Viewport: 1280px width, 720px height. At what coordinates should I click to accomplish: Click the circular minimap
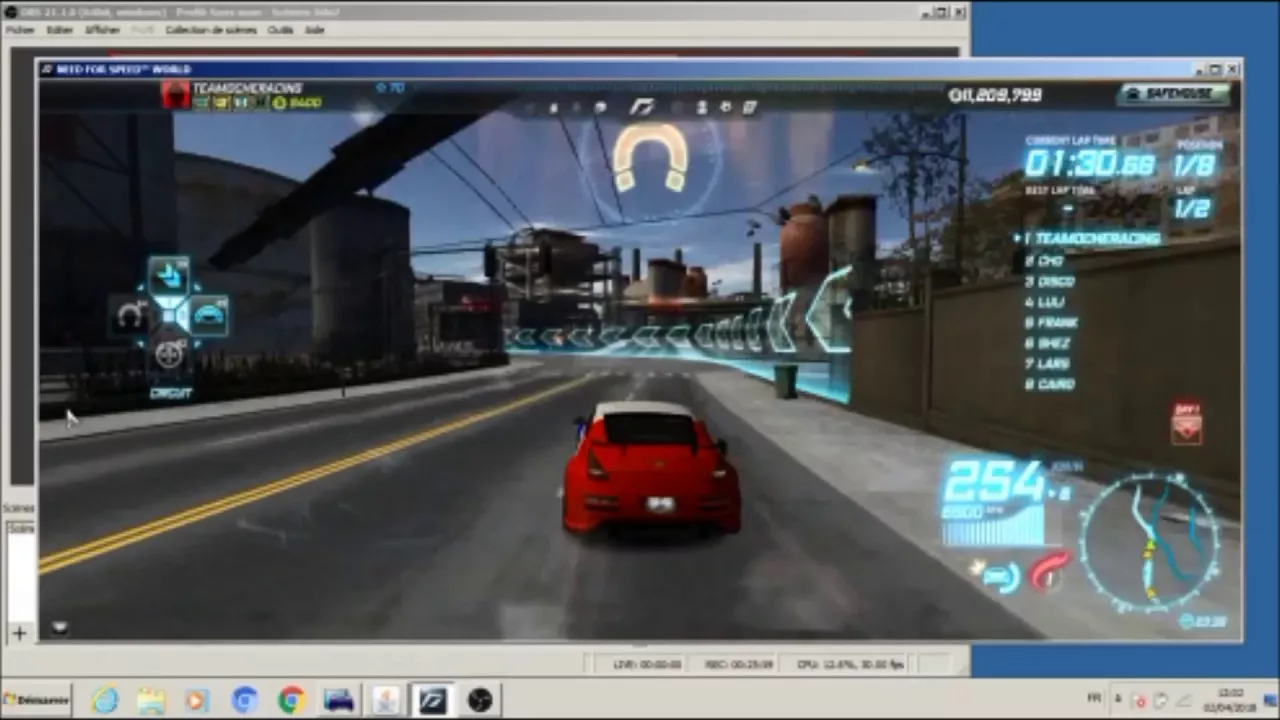pos(1151,544)
